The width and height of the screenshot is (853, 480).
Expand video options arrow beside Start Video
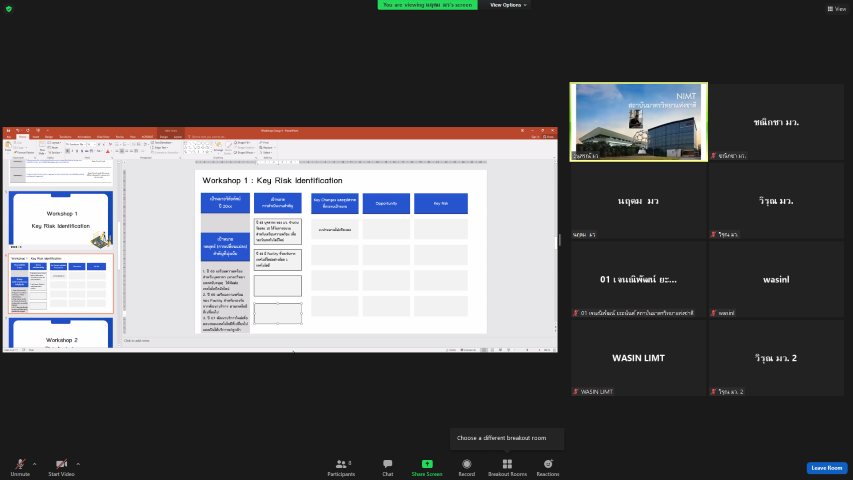[78, 463]
